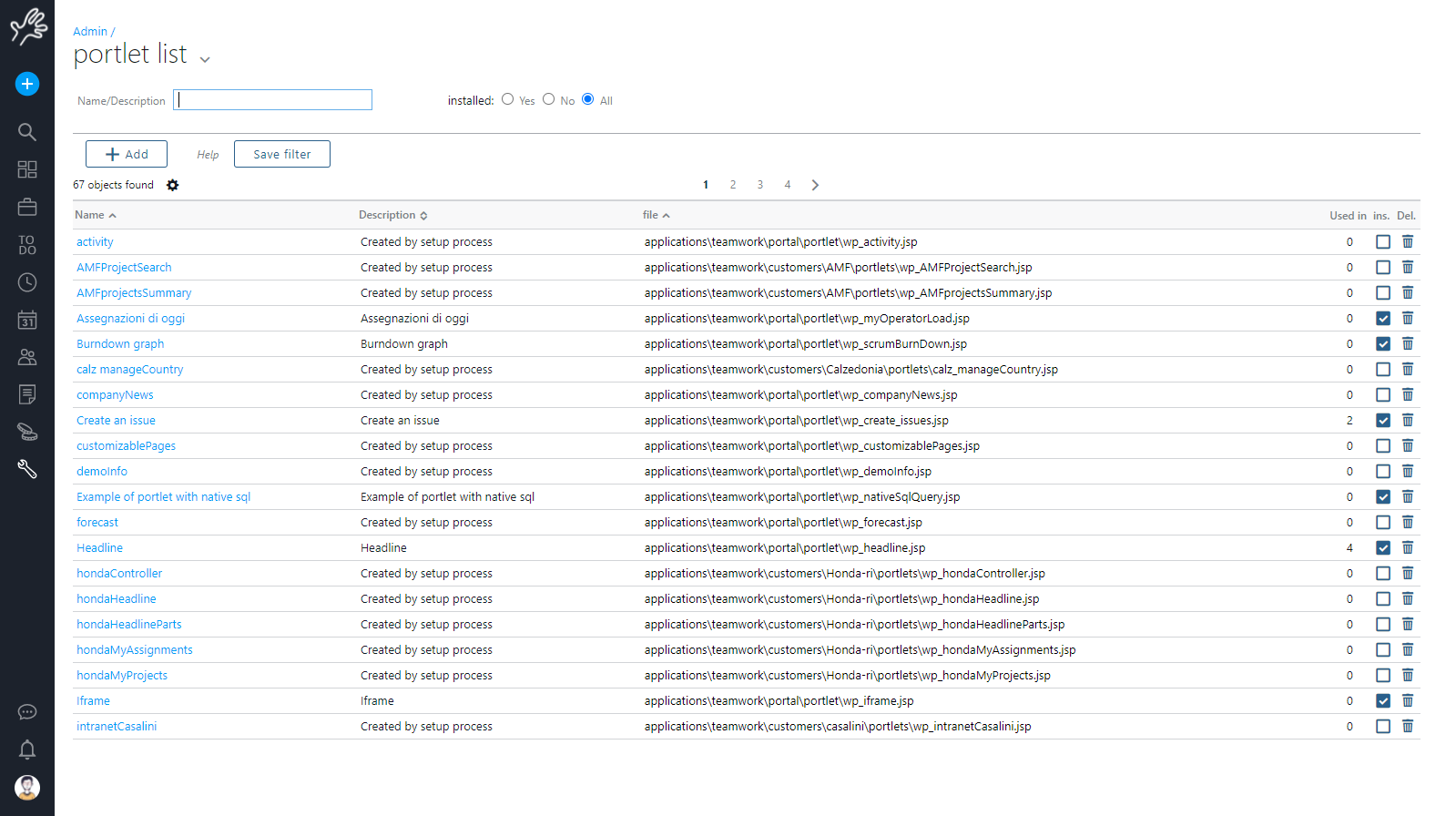
Task: Click the blue plus create button in sidebar
Action: [x=27, y=84]
